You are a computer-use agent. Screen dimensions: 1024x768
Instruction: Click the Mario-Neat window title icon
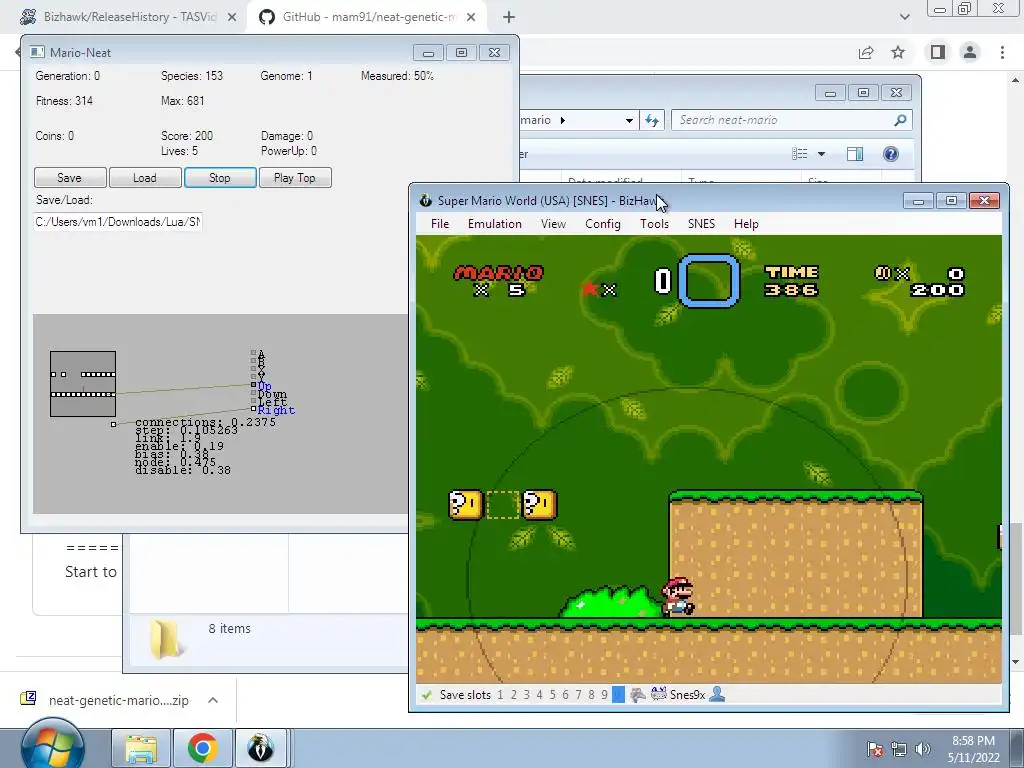37,52
